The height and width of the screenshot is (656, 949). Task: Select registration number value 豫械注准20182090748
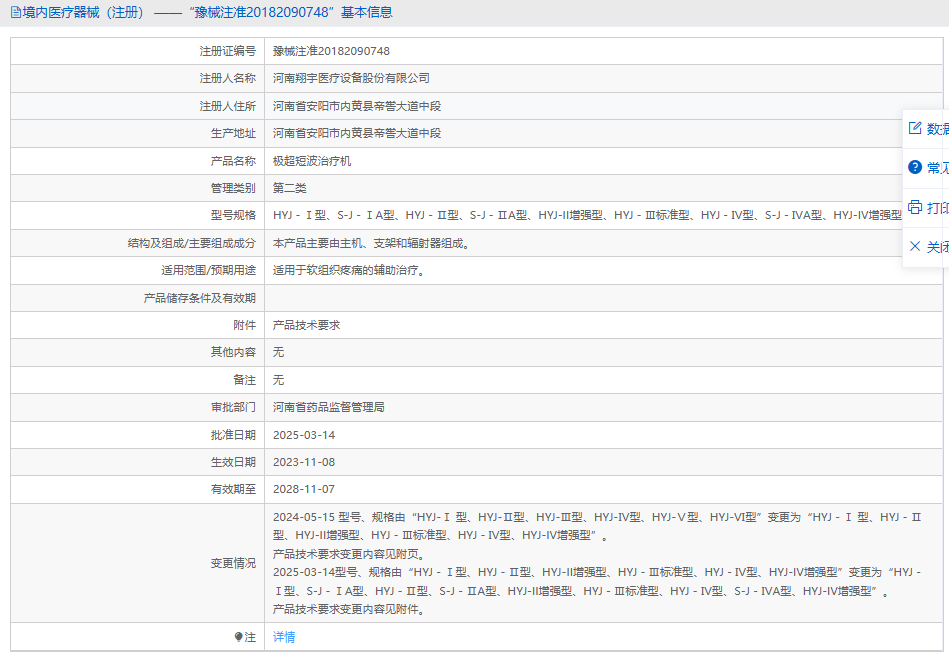[331, 51]
